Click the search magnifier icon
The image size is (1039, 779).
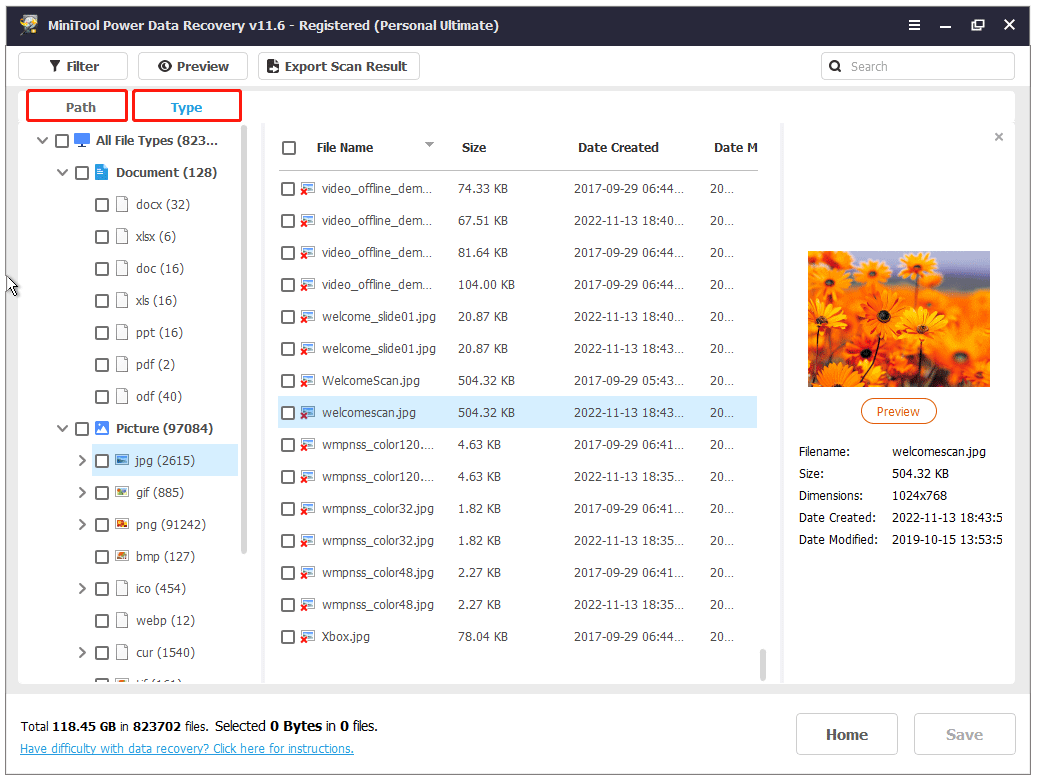836,66
